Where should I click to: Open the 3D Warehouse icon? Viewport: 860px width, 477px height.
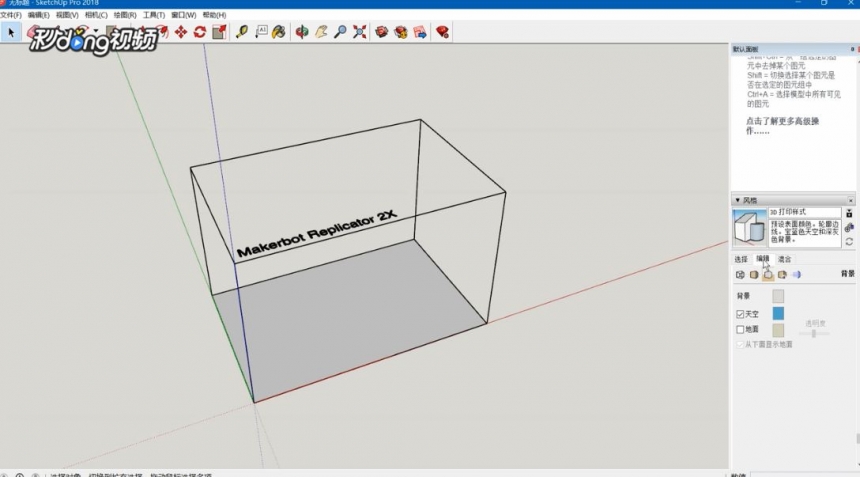point(382,32)
